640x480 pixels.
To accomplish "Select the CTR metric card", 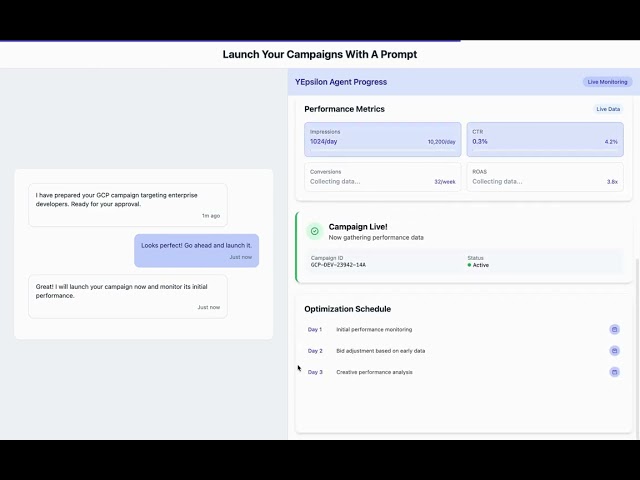I will (545, 139).
